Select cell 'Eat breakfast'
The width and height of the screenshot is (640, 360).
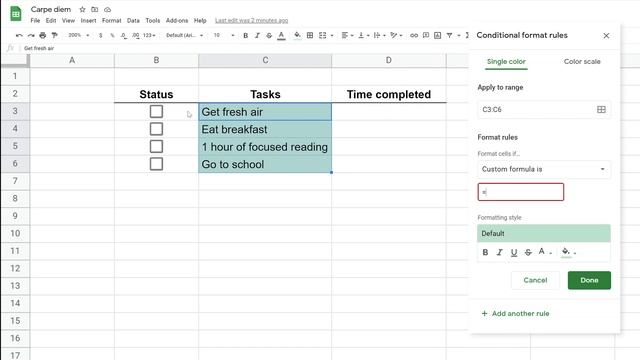click(x=265, y=129)
